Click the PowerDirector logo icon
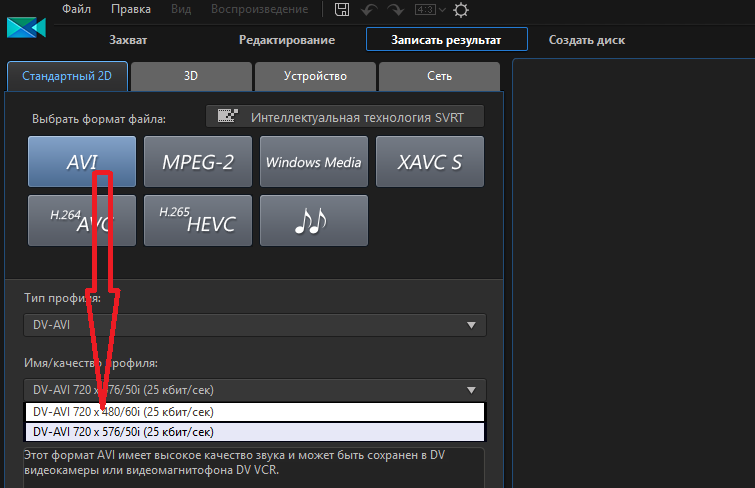The height and width of the screenshot is (488, 755). tap(26, 27)
